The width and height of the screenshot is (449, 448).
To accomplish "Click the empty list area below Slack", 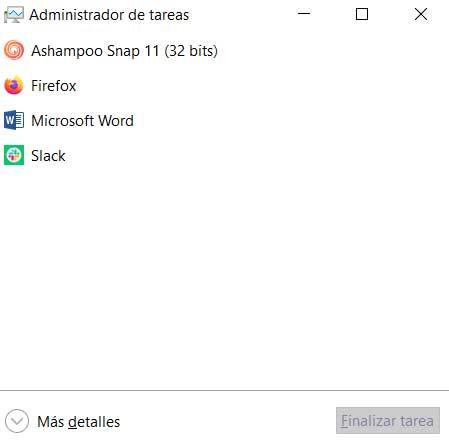I will [224, 277].
